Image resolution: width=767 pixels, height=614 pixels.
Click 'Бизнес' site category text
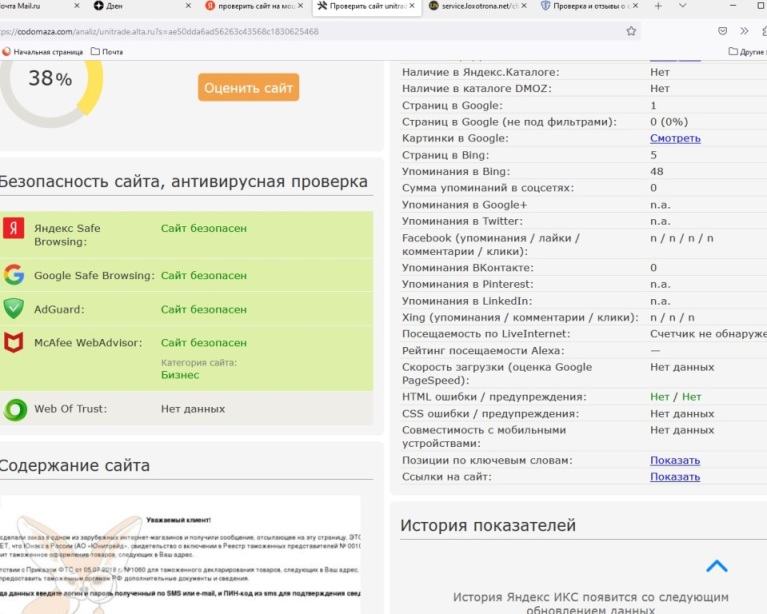tap(180, 375)
